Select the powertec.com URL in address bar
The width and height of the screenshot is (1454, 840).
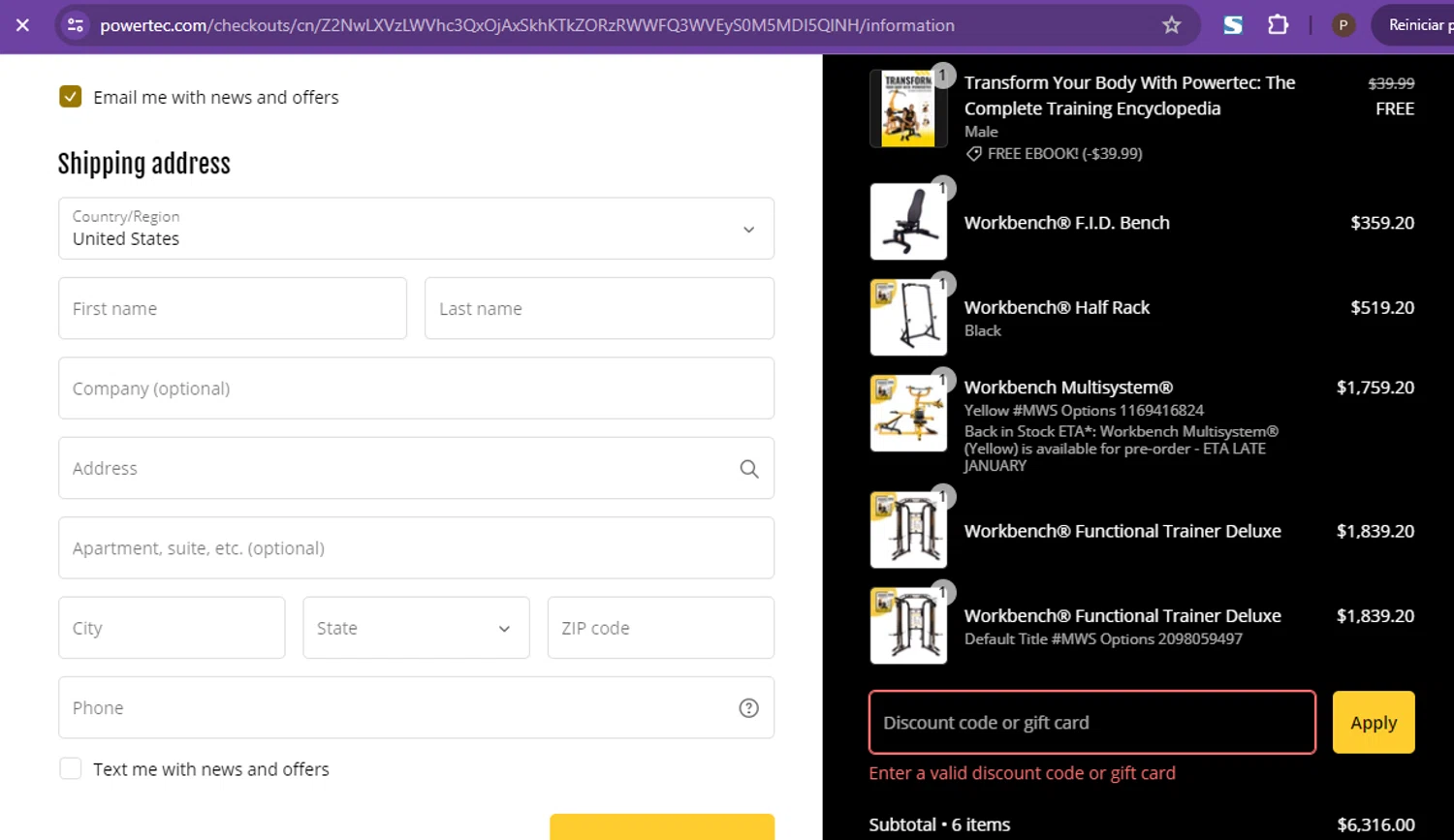[527, 25]
